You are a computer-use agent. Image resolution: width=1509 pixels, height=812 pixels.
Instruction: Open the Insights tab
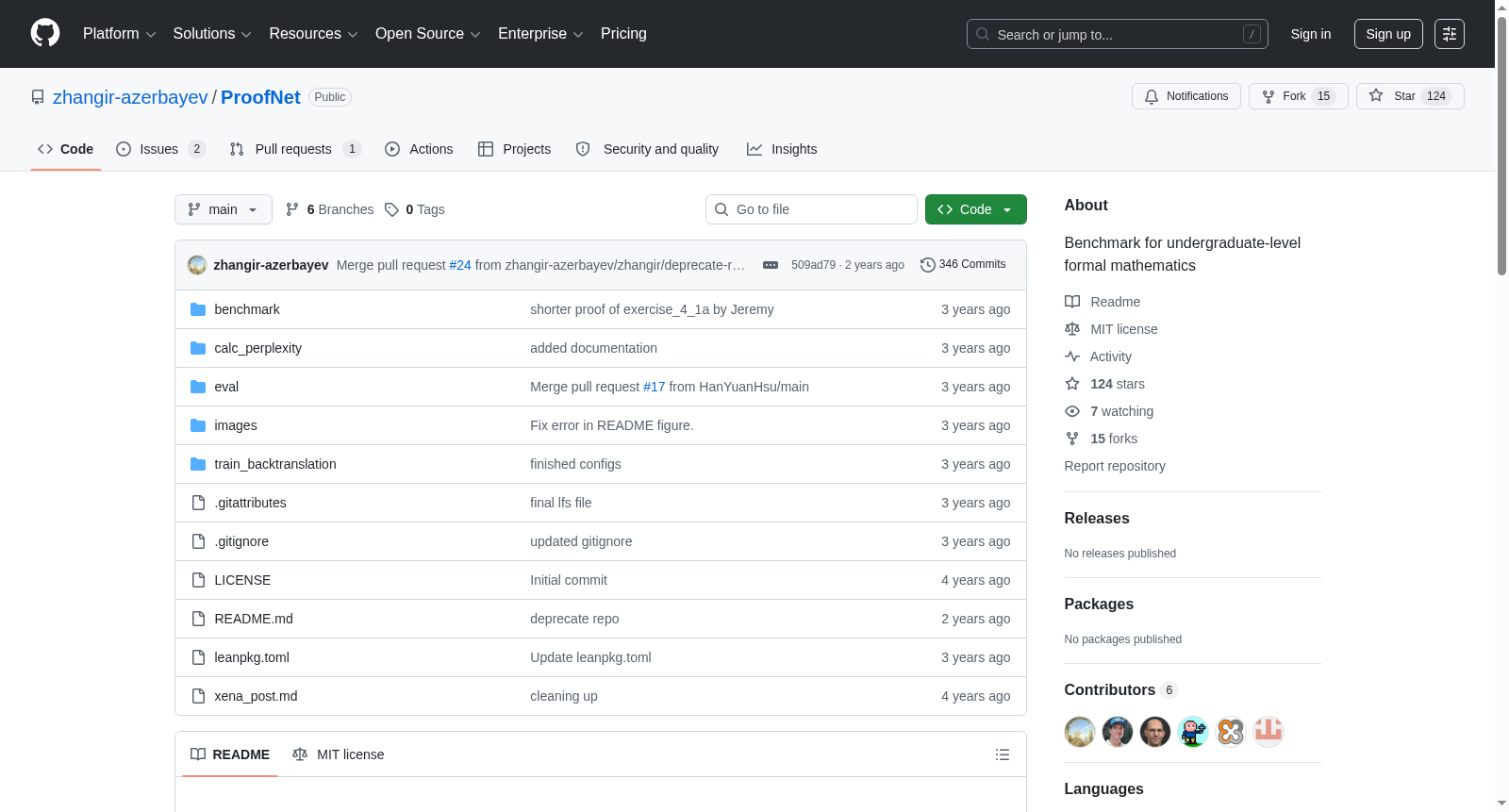(x=782, y=149)
